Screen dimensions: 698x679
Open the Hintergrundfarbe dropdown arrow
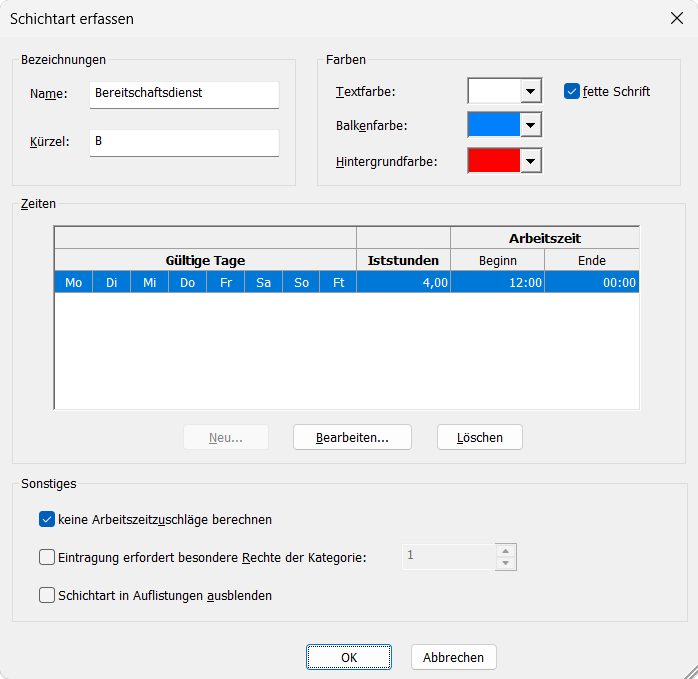click(x=531, y=161)
